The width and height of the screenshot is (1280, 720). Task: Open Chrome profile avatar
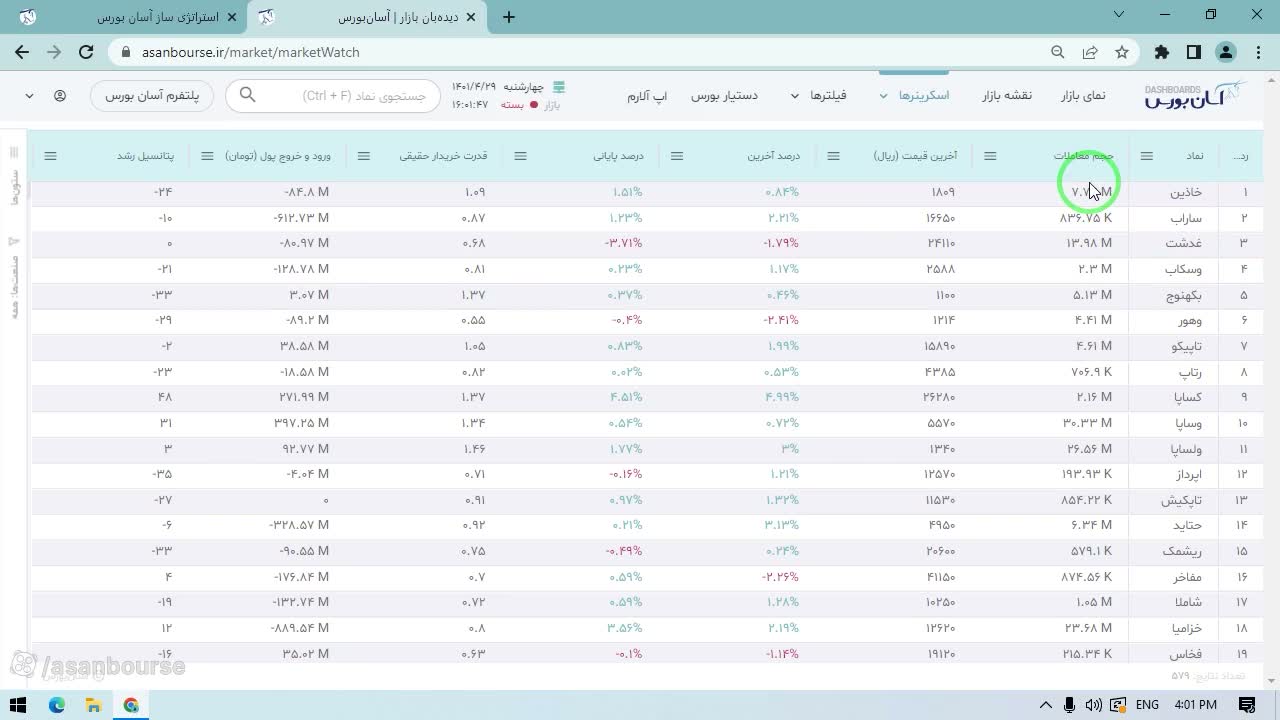(x=1226, y=52)
